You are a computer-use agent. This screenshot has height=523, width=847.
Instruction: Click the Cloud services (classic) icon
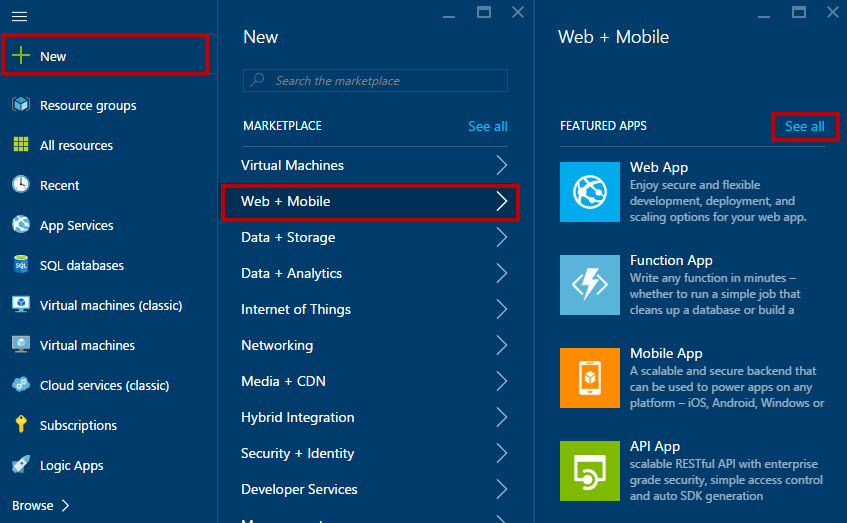[21, 384]
